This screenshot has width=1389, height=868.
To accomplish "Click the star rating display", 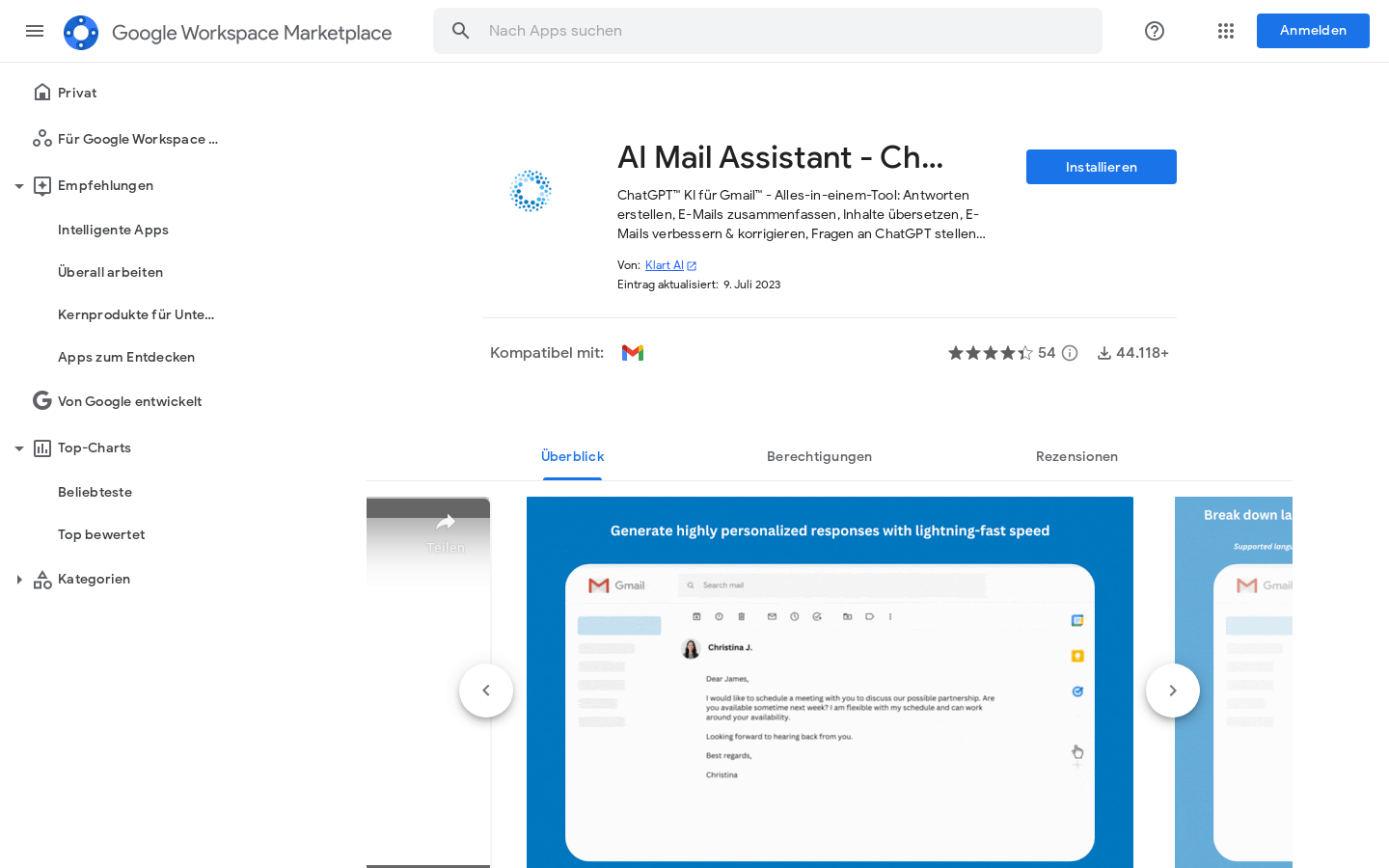I will 991,353.
